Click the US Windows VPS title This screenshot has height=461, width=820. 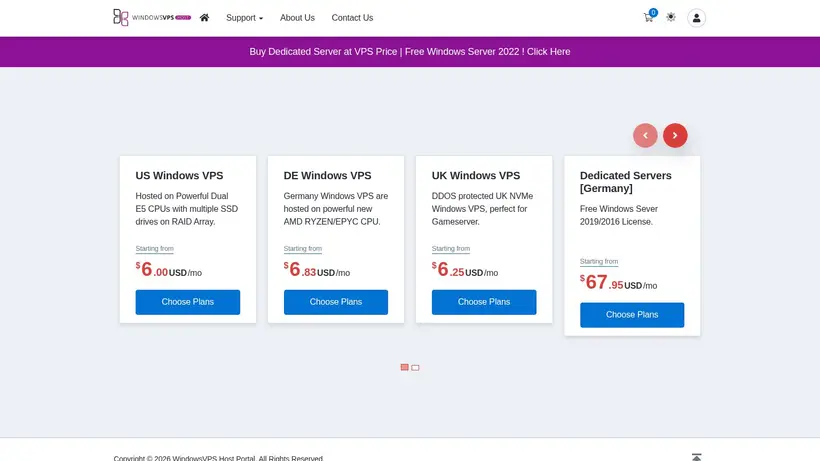(179, 176)
